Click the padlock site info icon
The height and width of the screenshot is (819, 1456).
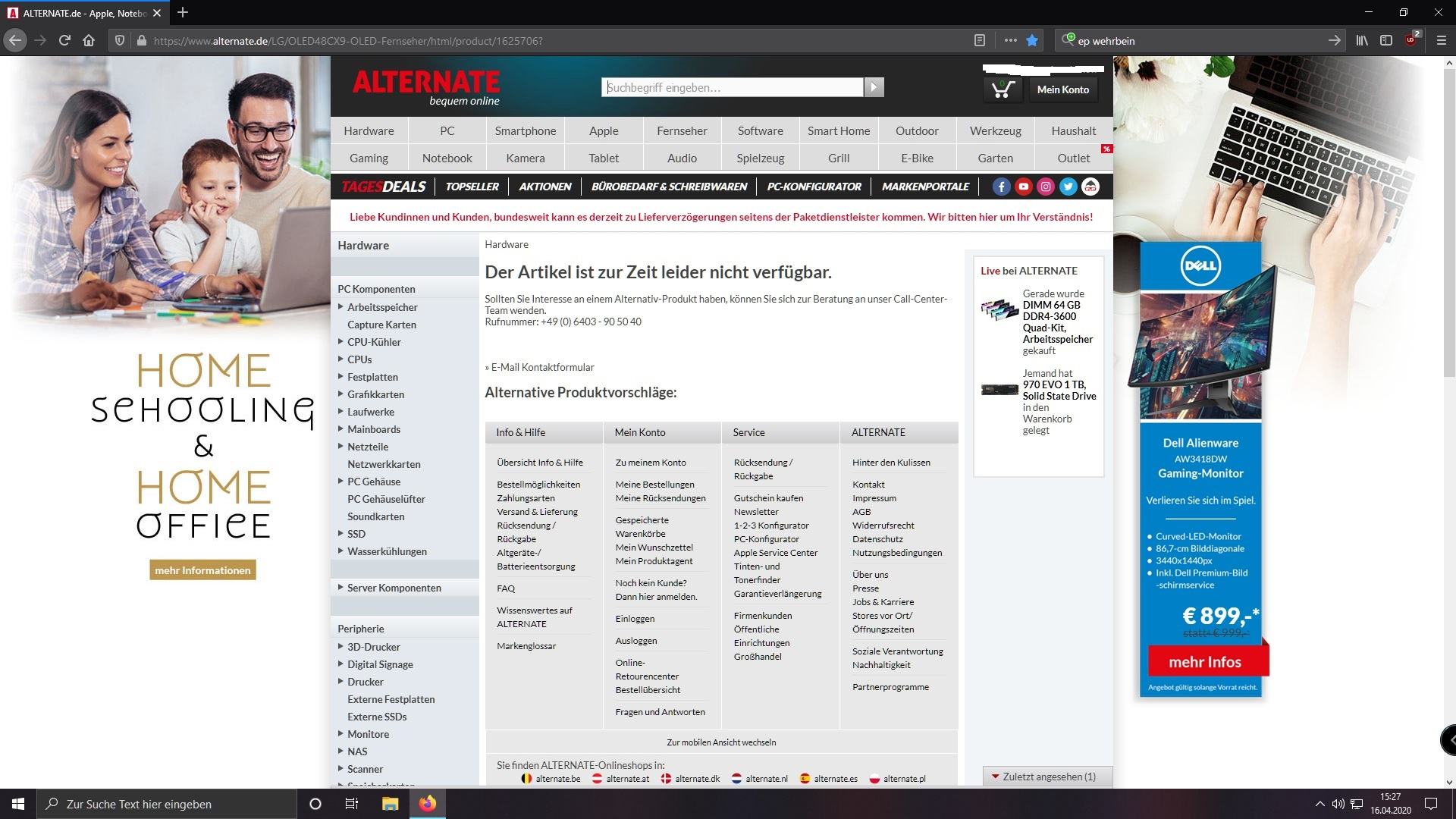140,41
